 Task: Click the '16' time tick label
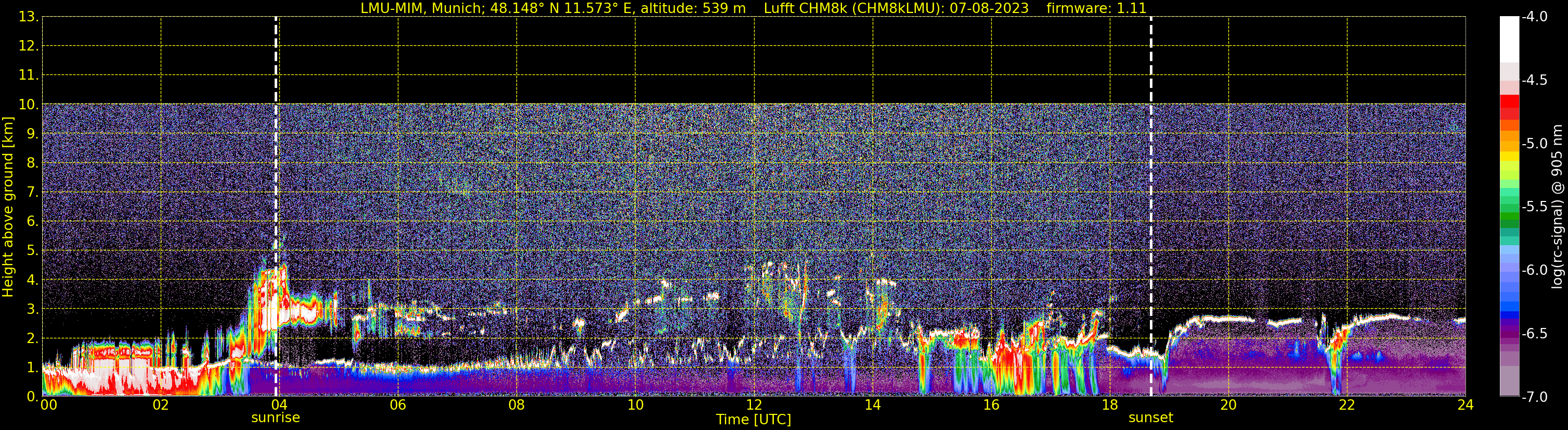(x=992, y=405)
